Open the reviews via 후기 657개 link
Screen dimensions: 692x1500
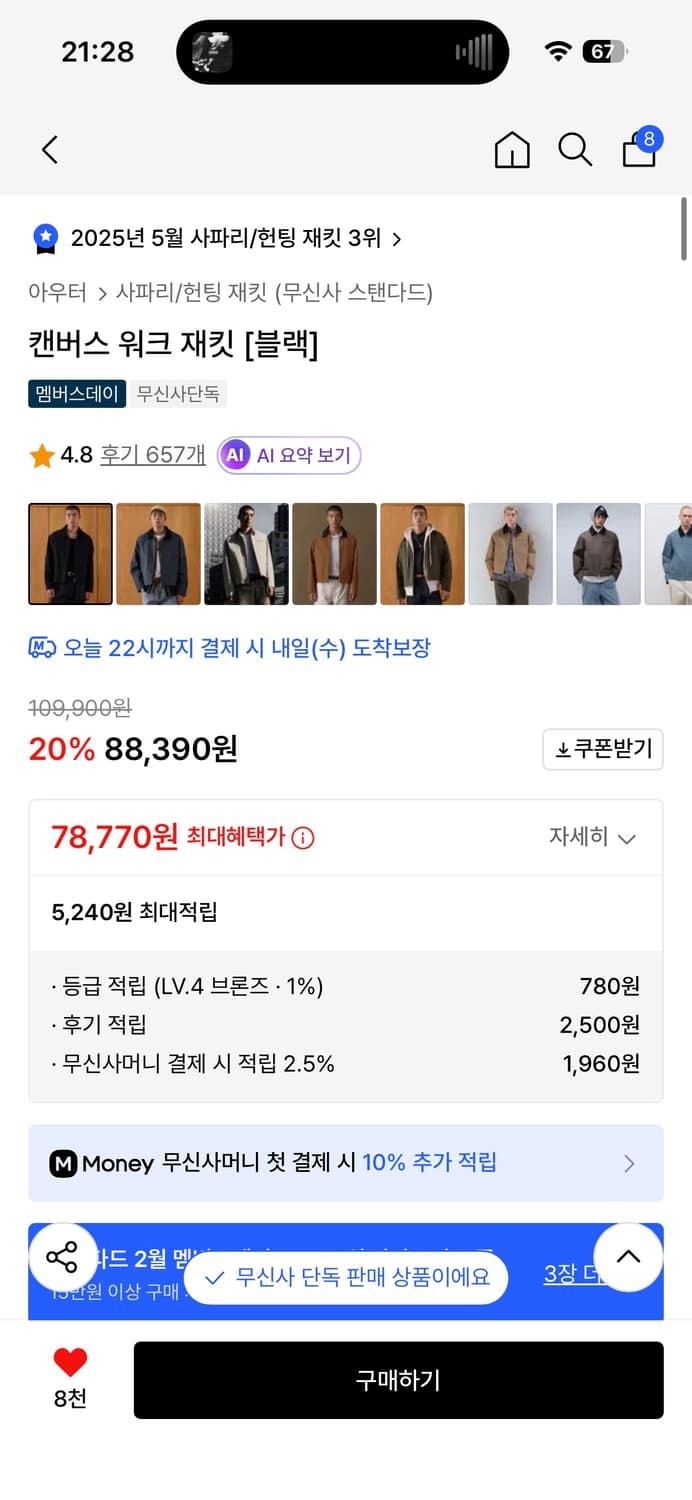point(152,455)
